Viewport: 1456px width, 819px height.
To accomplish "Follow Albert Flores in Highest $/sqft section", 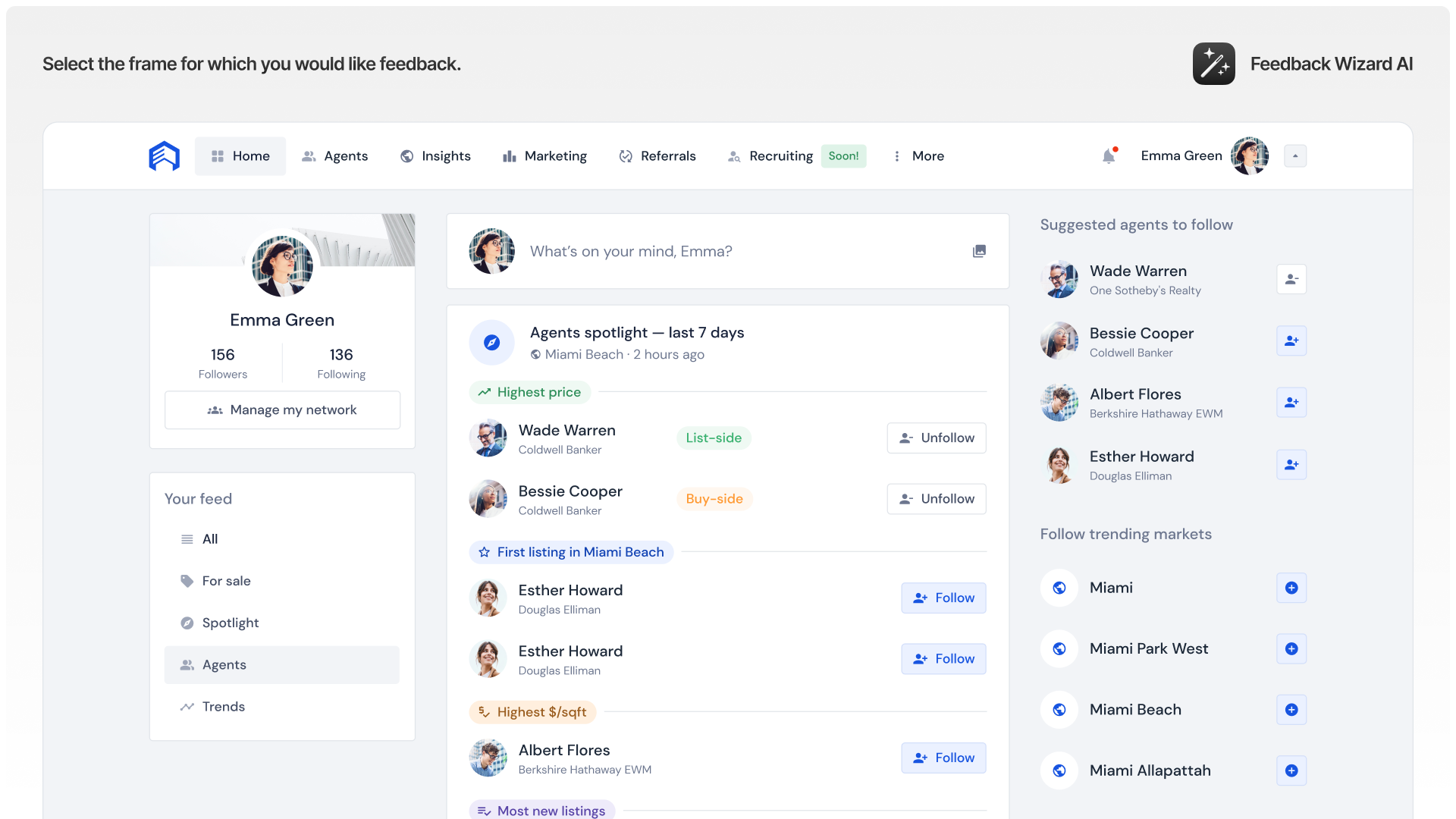I will pyautogui.click(x=943, y=758).
